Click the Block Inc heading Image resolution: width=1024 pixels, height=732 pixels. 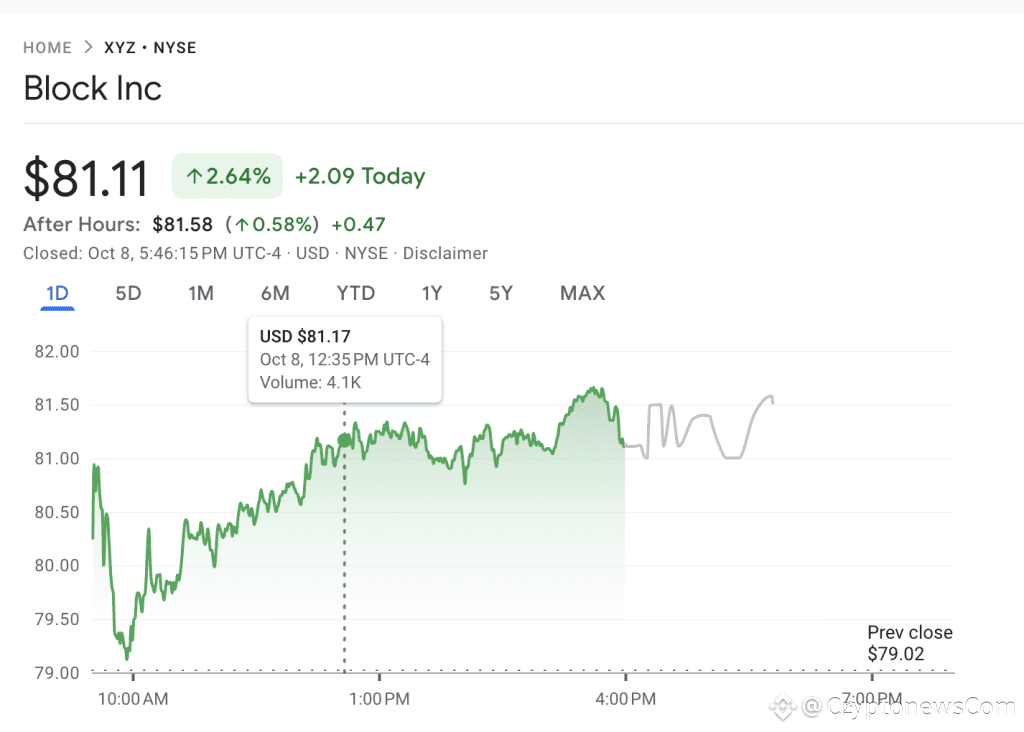(92, 88)
